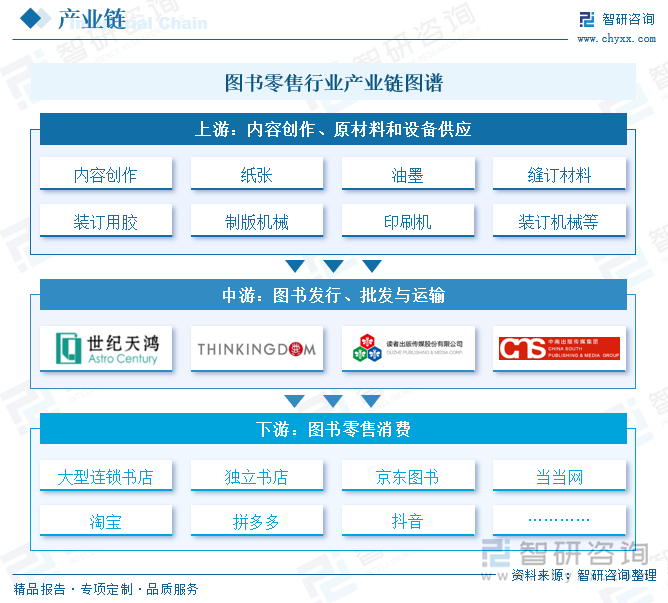Click the CNS 中南出版传媒集团 logo
Viewport: 668px width, 603px height.
559,349
